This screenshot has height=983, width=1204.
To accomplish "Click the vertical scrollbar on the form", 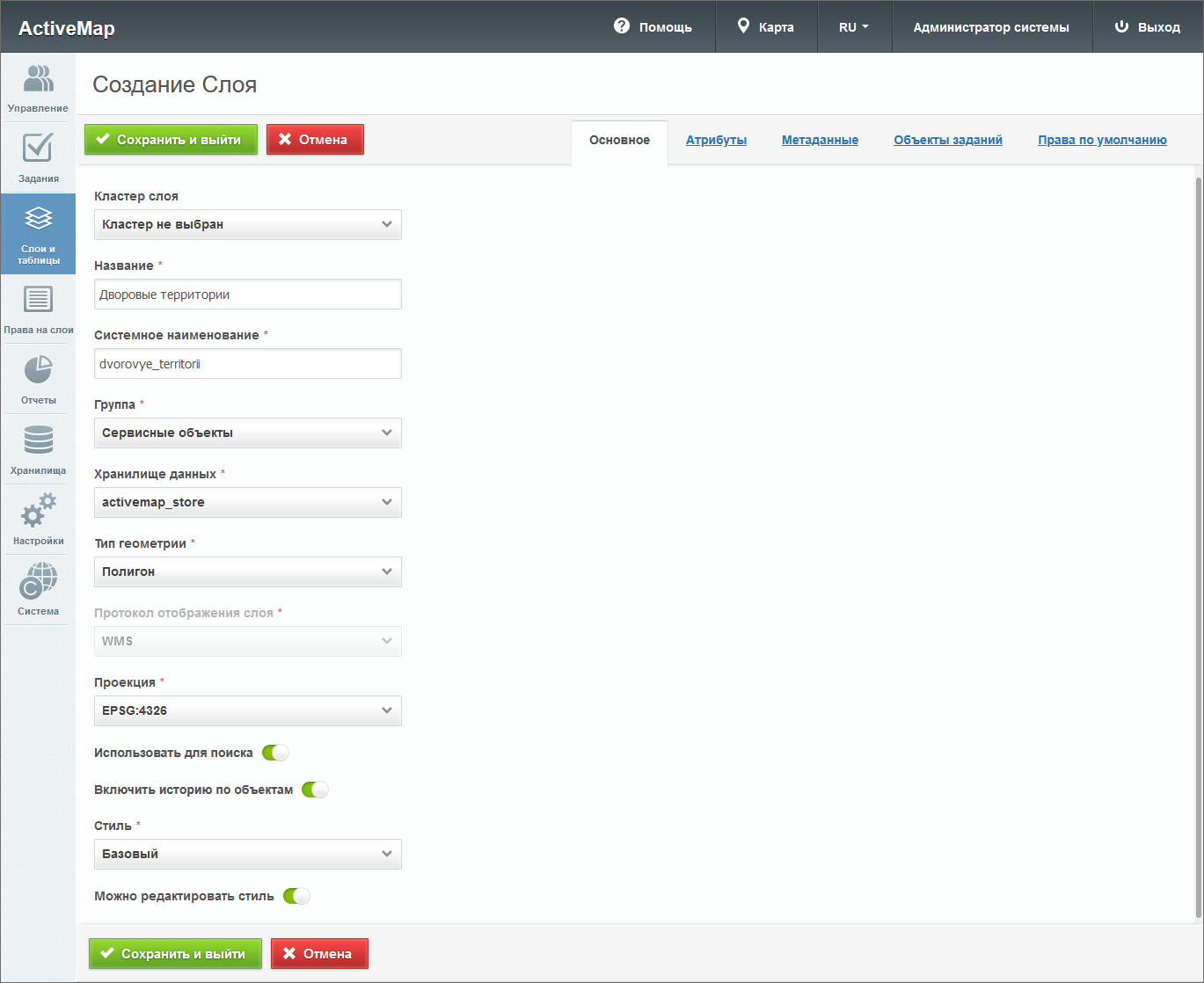I will click(x=1198, y=545).
